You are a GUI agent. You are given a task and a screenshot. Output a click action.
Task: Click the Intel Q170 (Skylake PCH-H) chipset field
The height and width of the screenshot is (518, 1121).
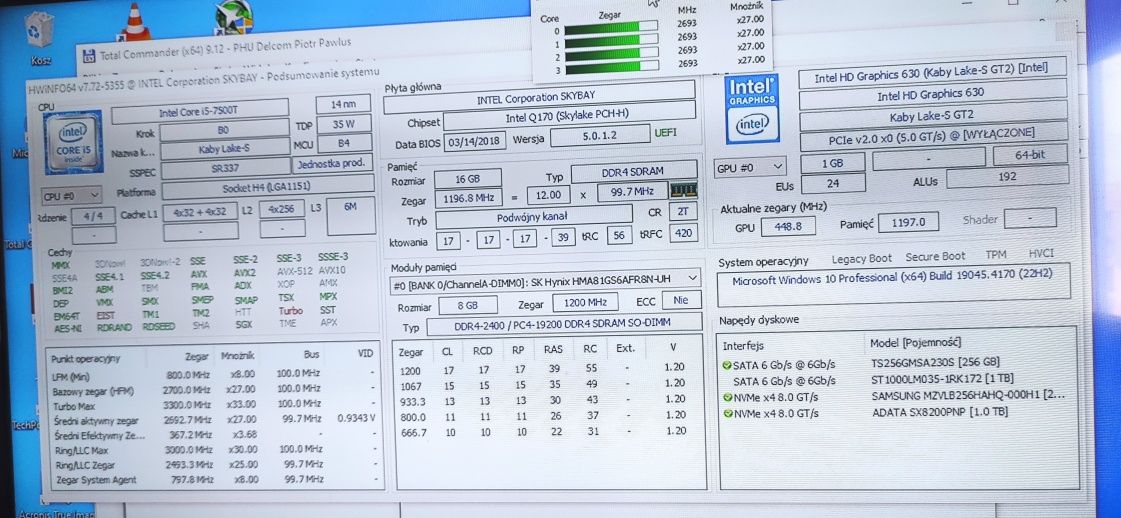(570, 118)
